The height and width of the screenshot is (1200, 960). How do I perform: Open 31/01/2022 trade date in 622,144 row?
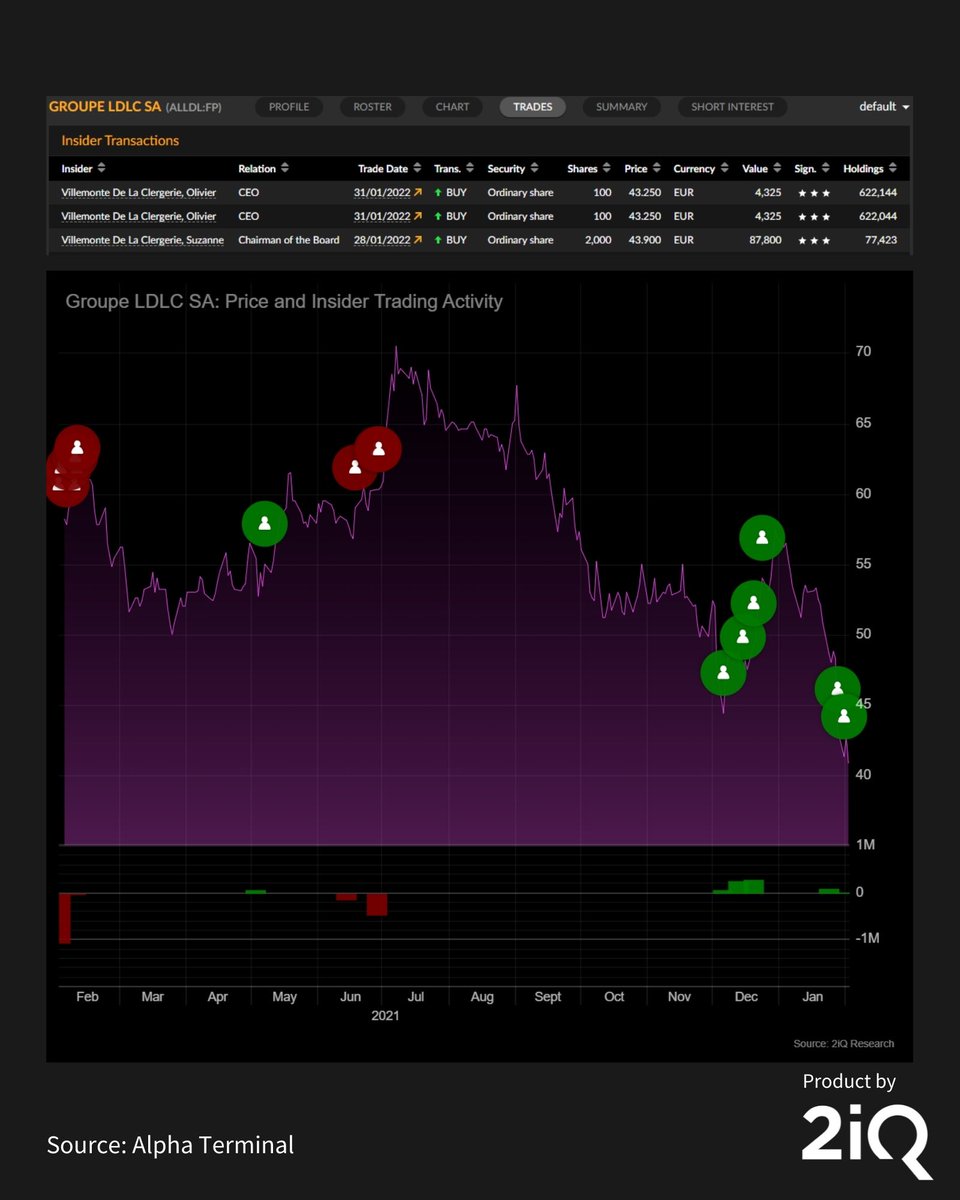(382, 192)
